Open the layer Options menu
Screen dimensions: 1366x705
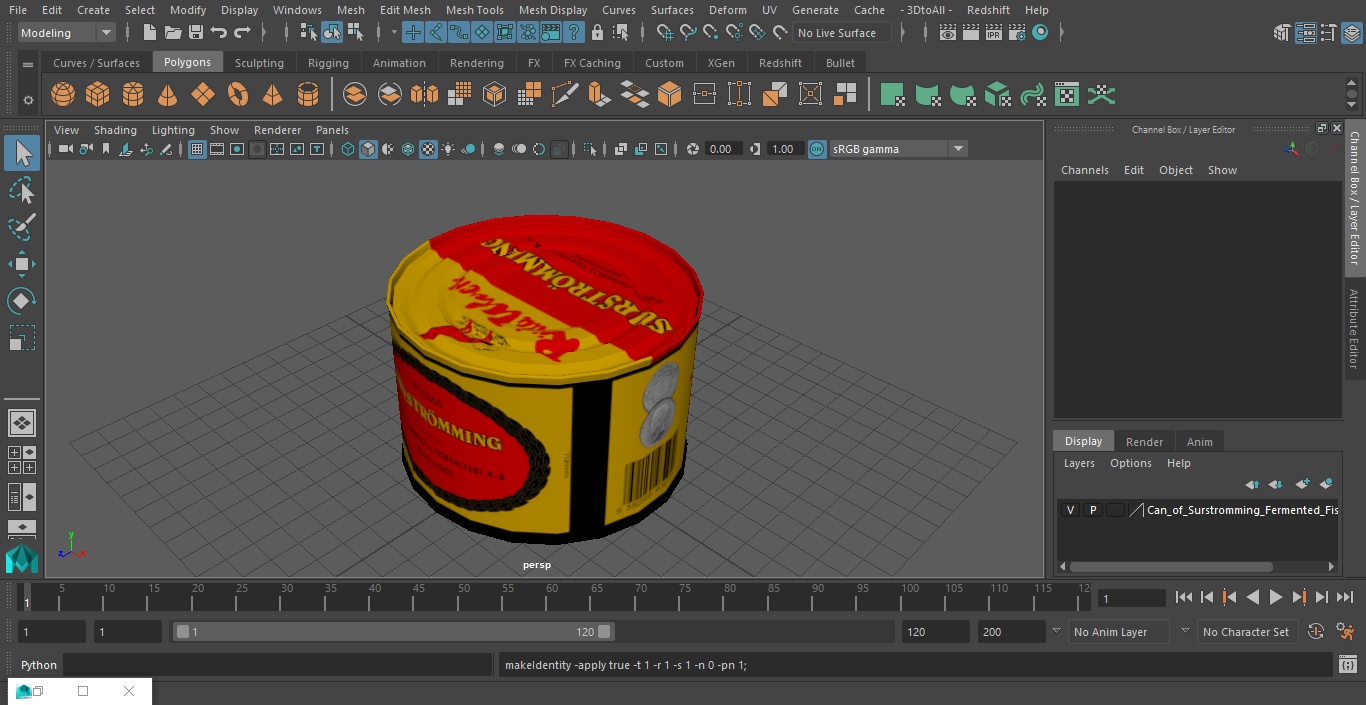pos(1131,463)
